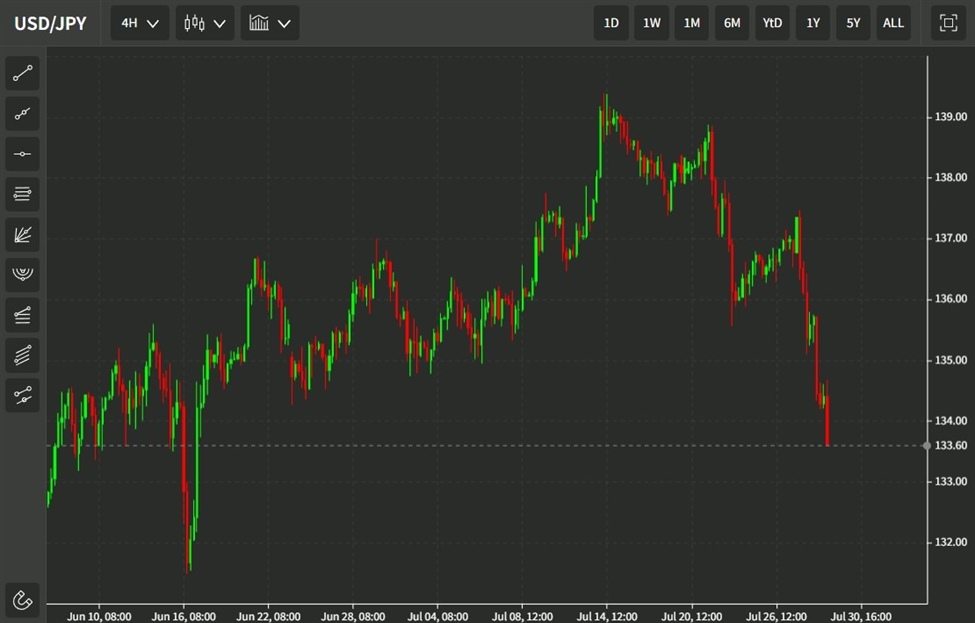Select the horizontal line tool
975x623 pixels.
(x=22, y=153)
